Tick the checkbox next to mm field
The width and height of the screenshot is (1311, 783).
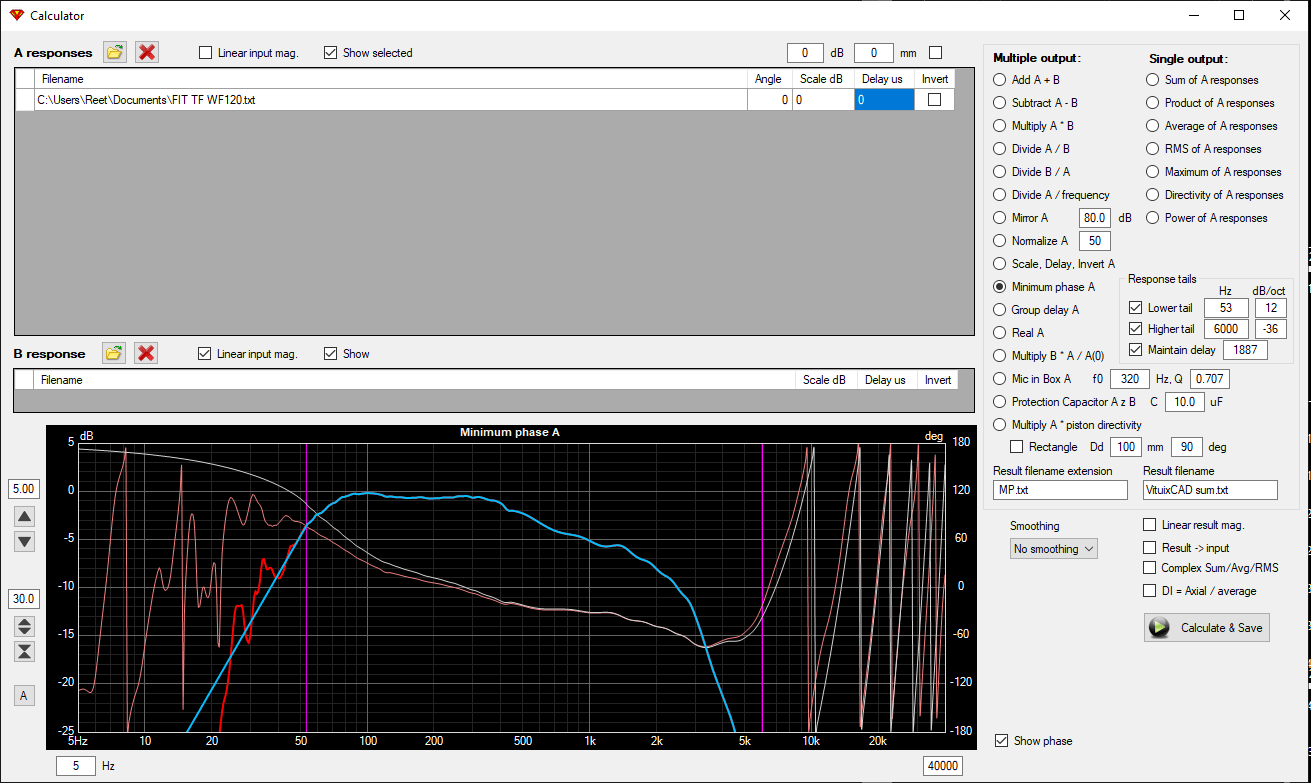tap(936, 53)
